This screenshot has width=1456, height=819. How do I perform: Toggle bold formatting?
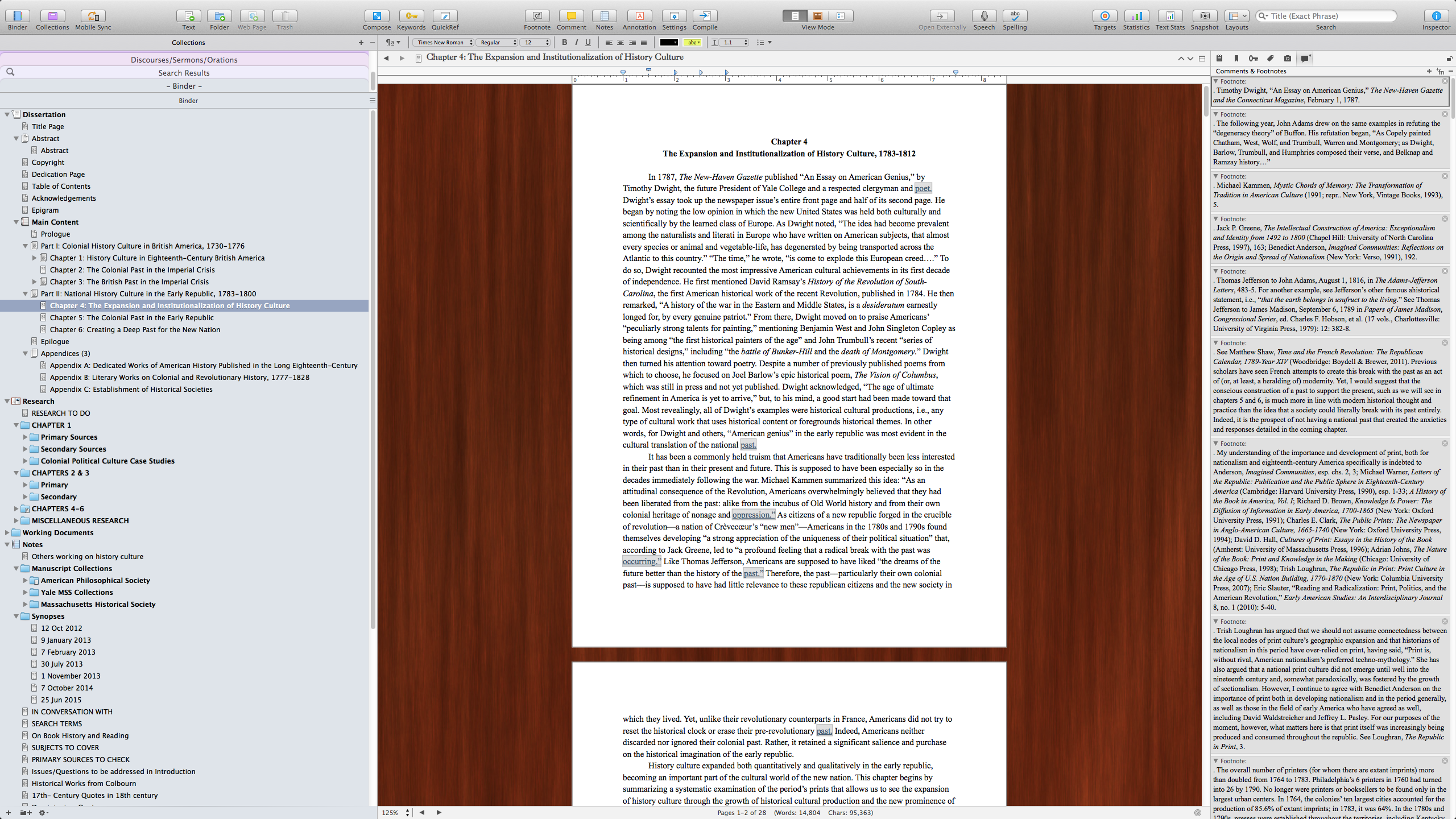coord(564,42)
